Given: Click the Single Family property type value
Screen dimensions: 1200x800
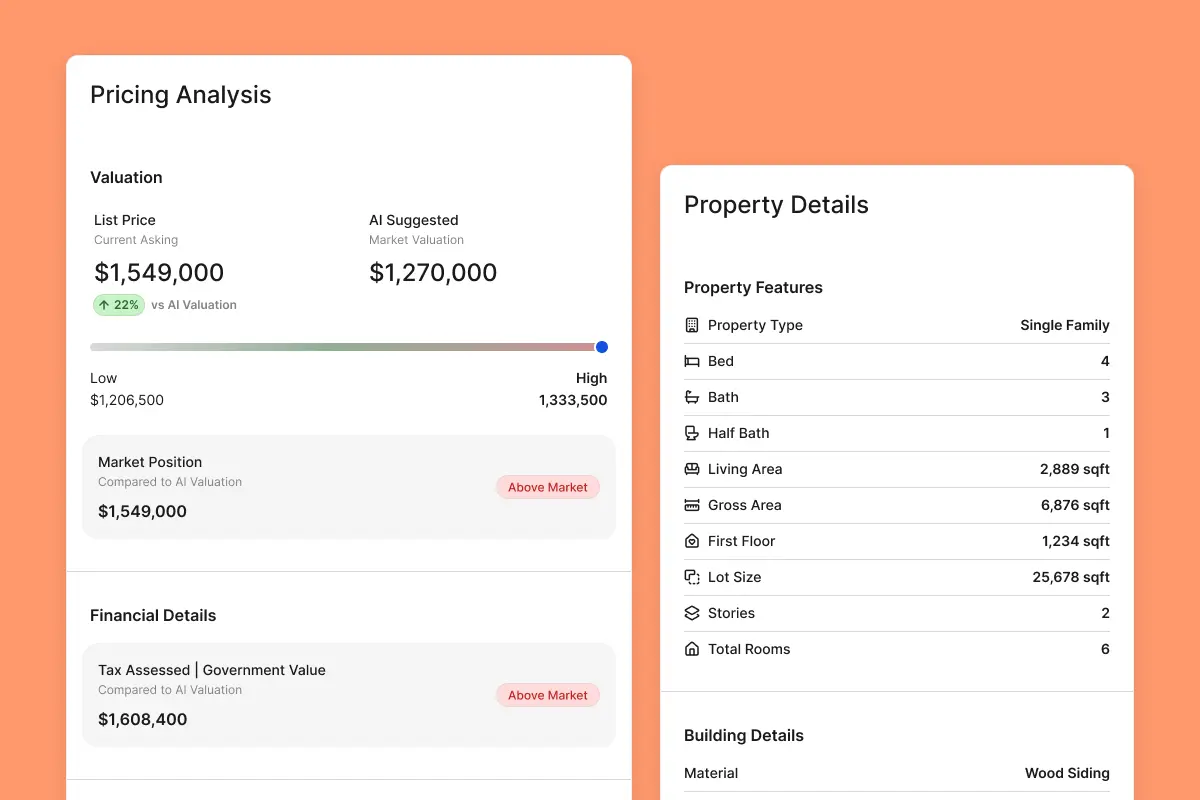Looking at the screenshot, I should pyautogui.click(x=1064, y=325).
